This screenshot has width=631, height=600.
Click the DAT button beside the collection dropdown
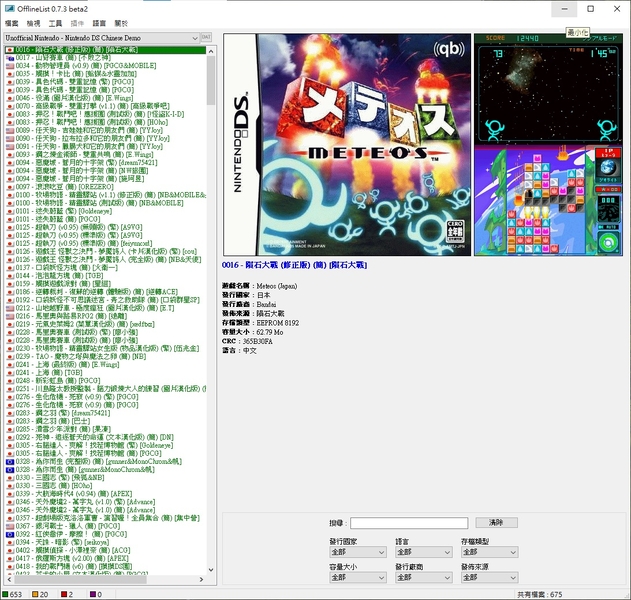[206, 37]
